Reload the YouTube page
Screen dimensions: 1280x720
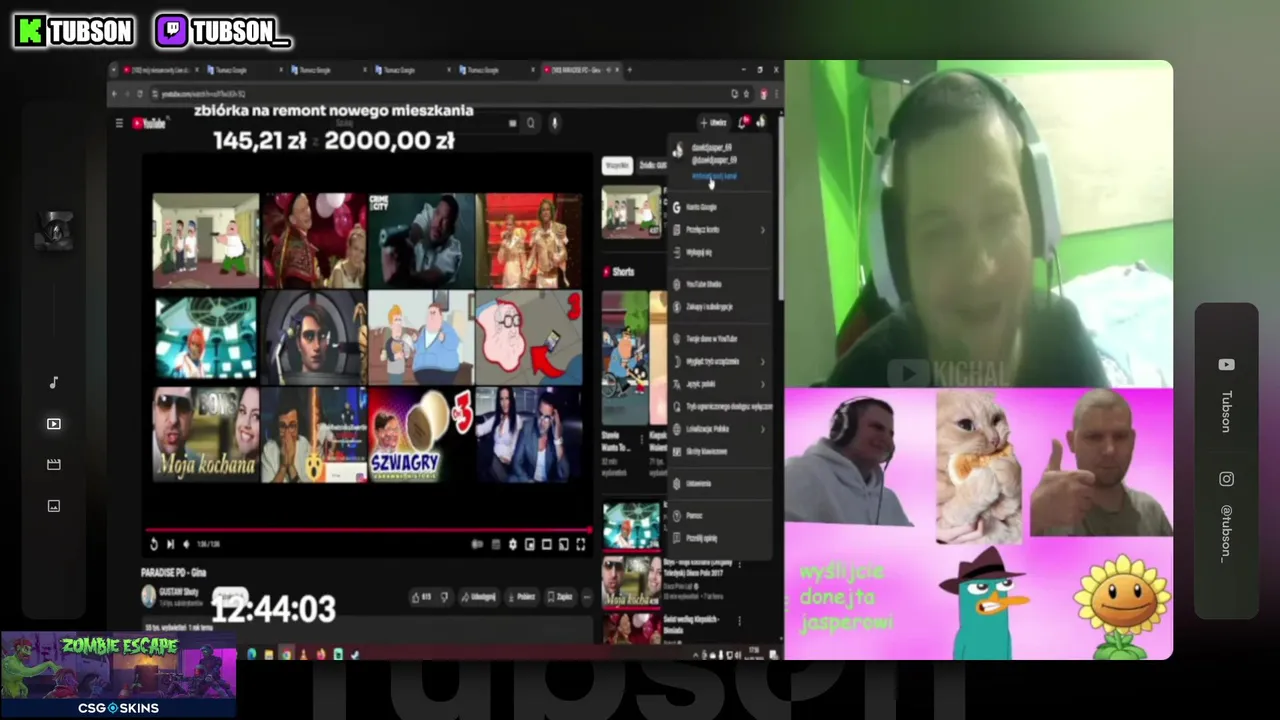[142, 94]
